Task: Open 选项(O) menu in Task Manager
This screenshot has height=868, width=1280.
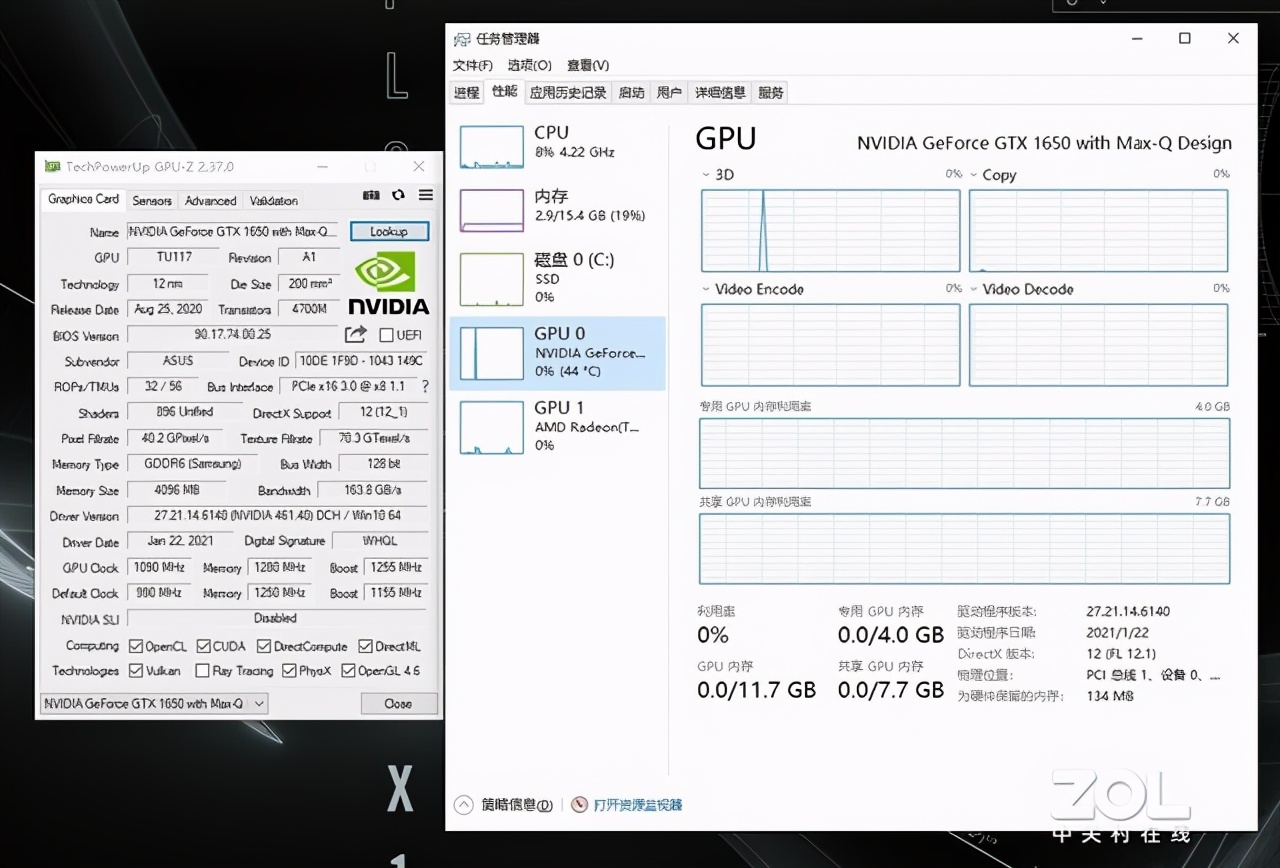Action: (530, 65)
